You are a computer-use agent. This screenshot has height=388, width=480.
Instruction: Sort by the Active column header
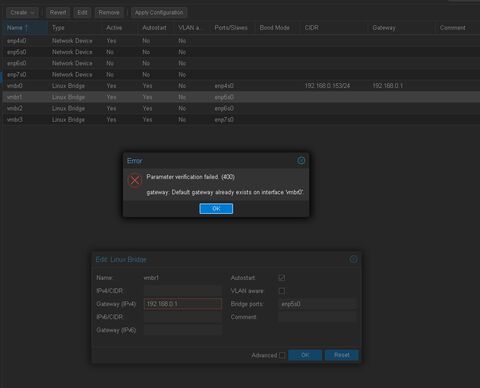pyautogui.click(x=120, y=28)
